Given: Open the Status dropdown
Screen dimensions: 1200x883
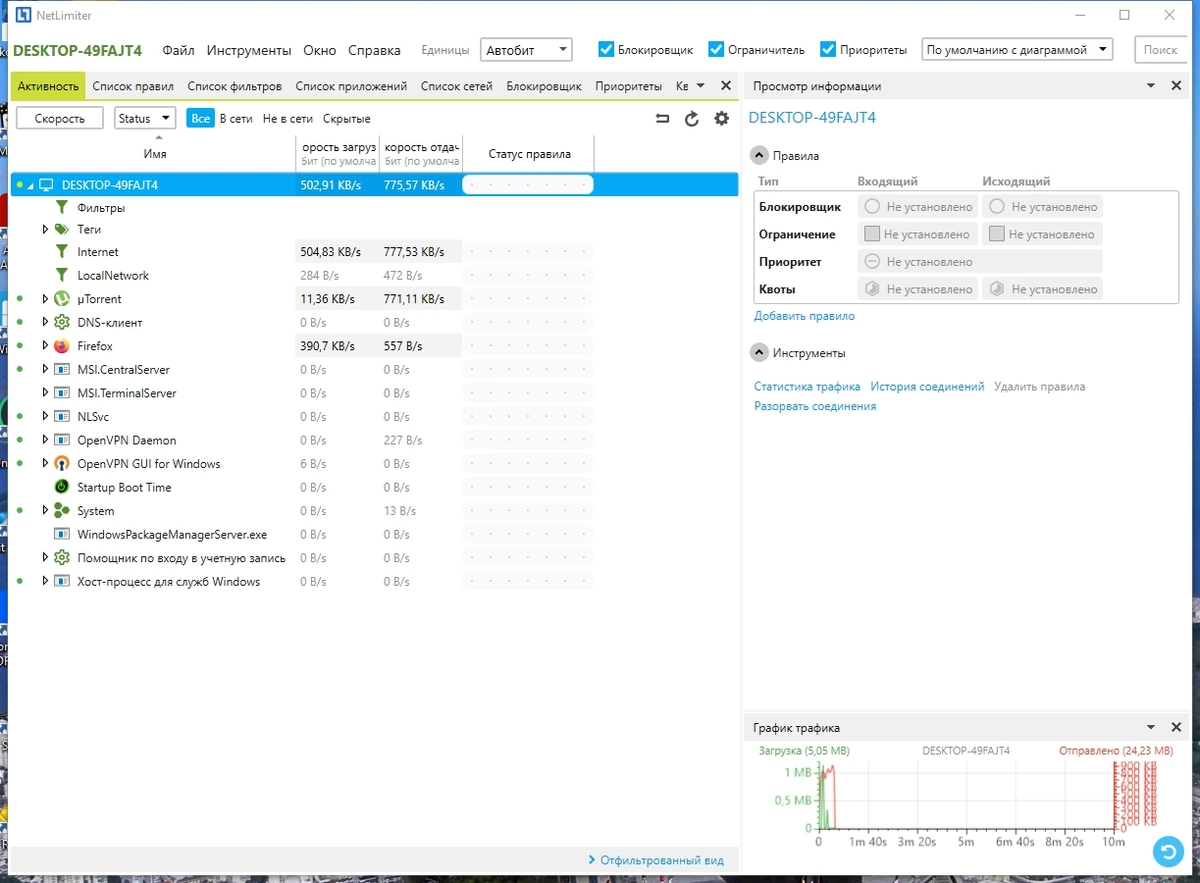Looking at the screenshot, I should (145, 118).
